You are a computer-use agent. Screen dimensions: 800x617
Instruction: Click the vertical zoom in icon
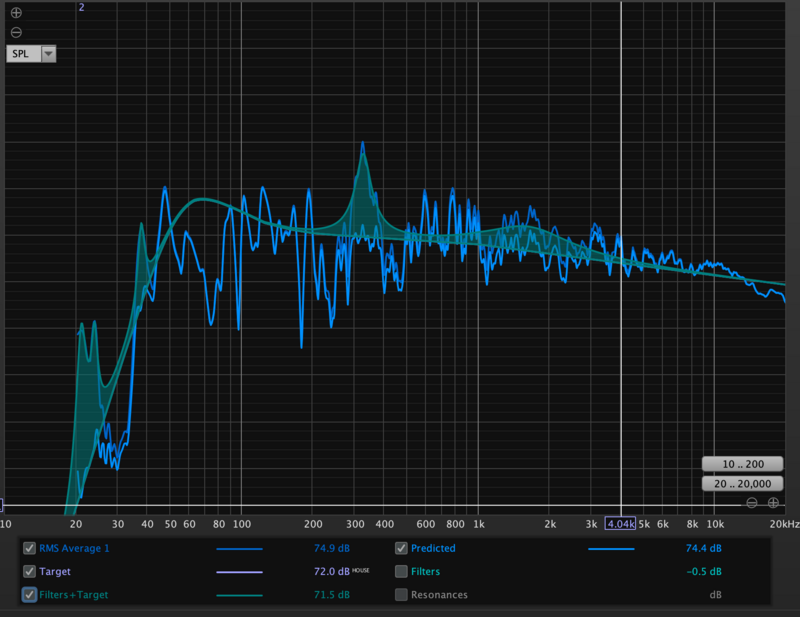coord(16,13)
